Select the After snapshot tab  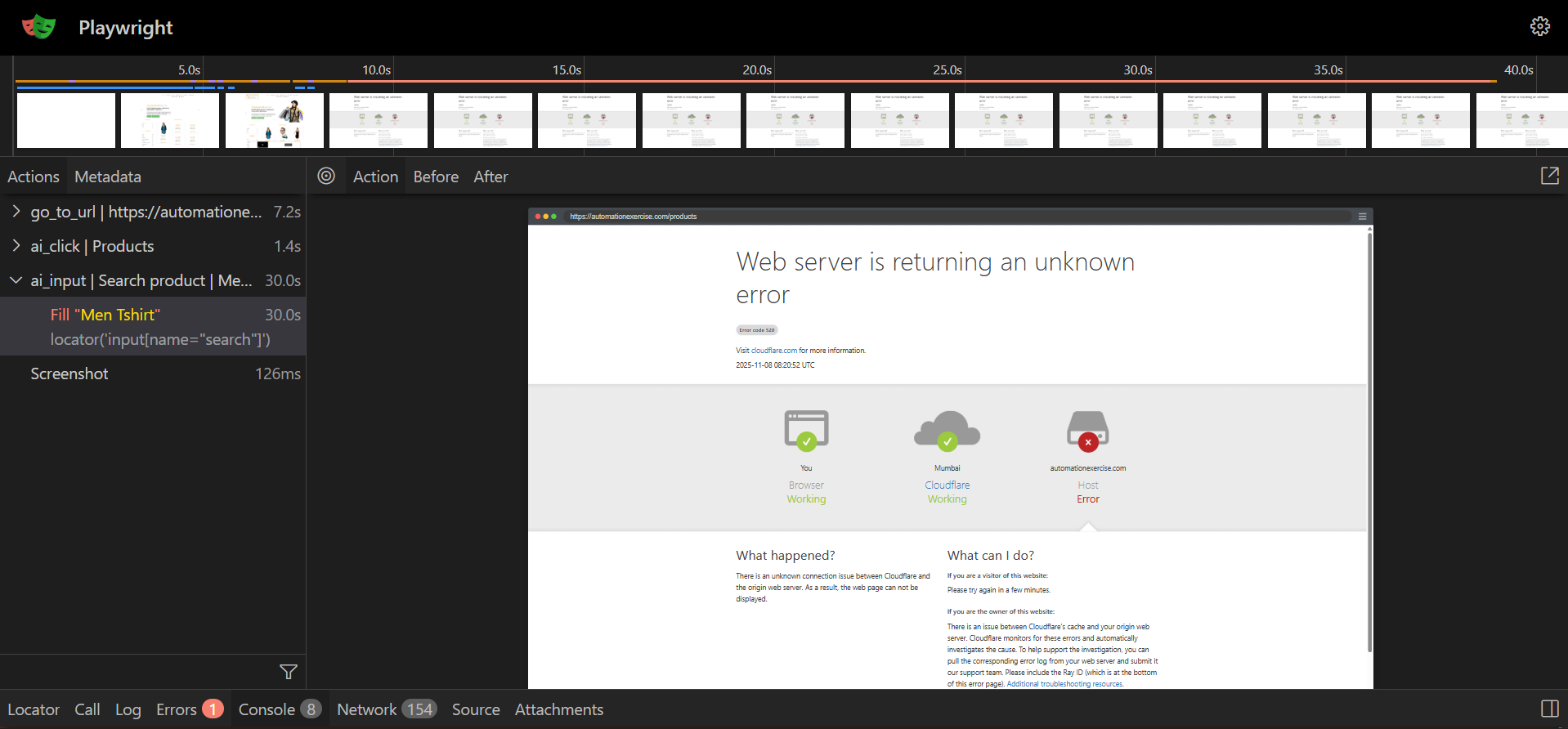coord(491,177)
